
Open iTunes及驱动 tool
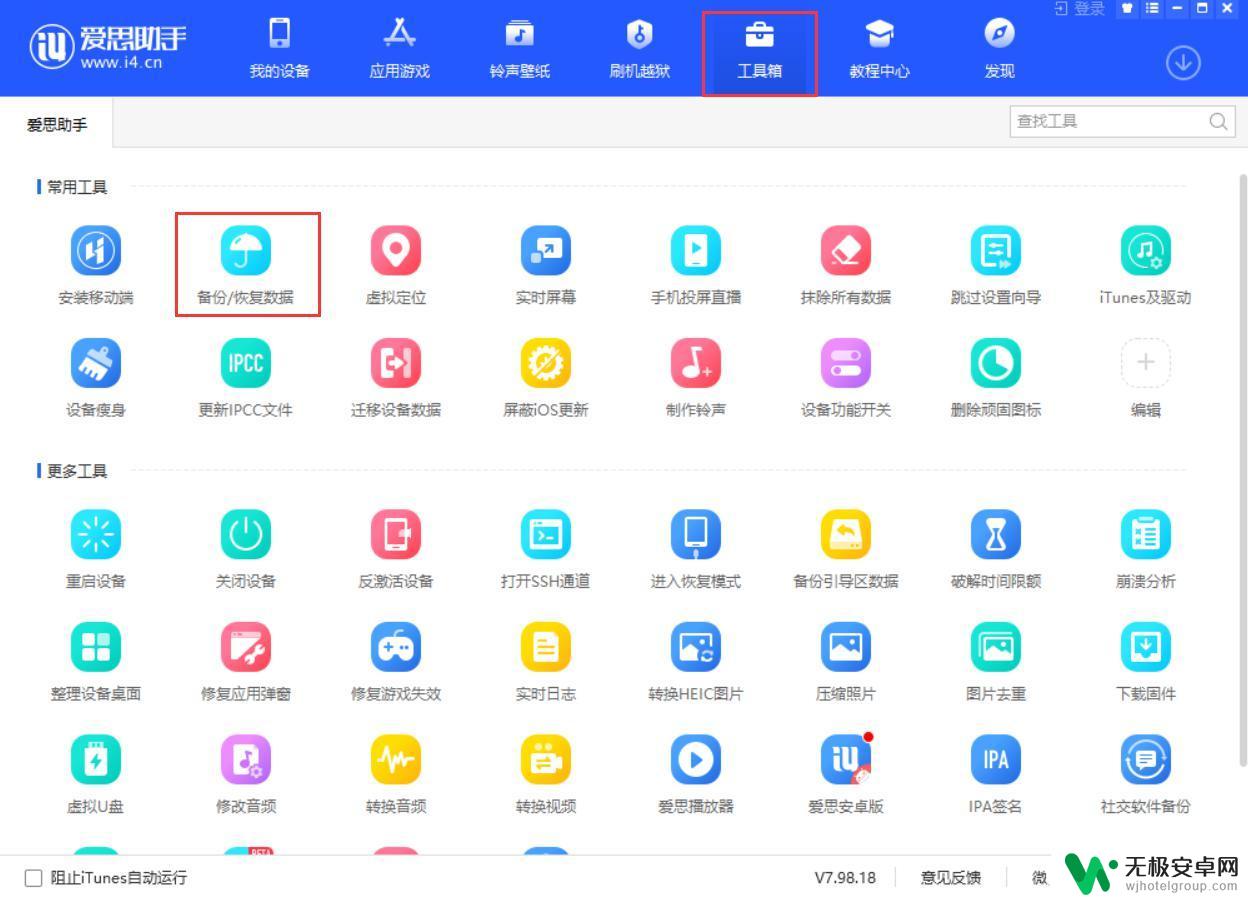[1146, 250]
